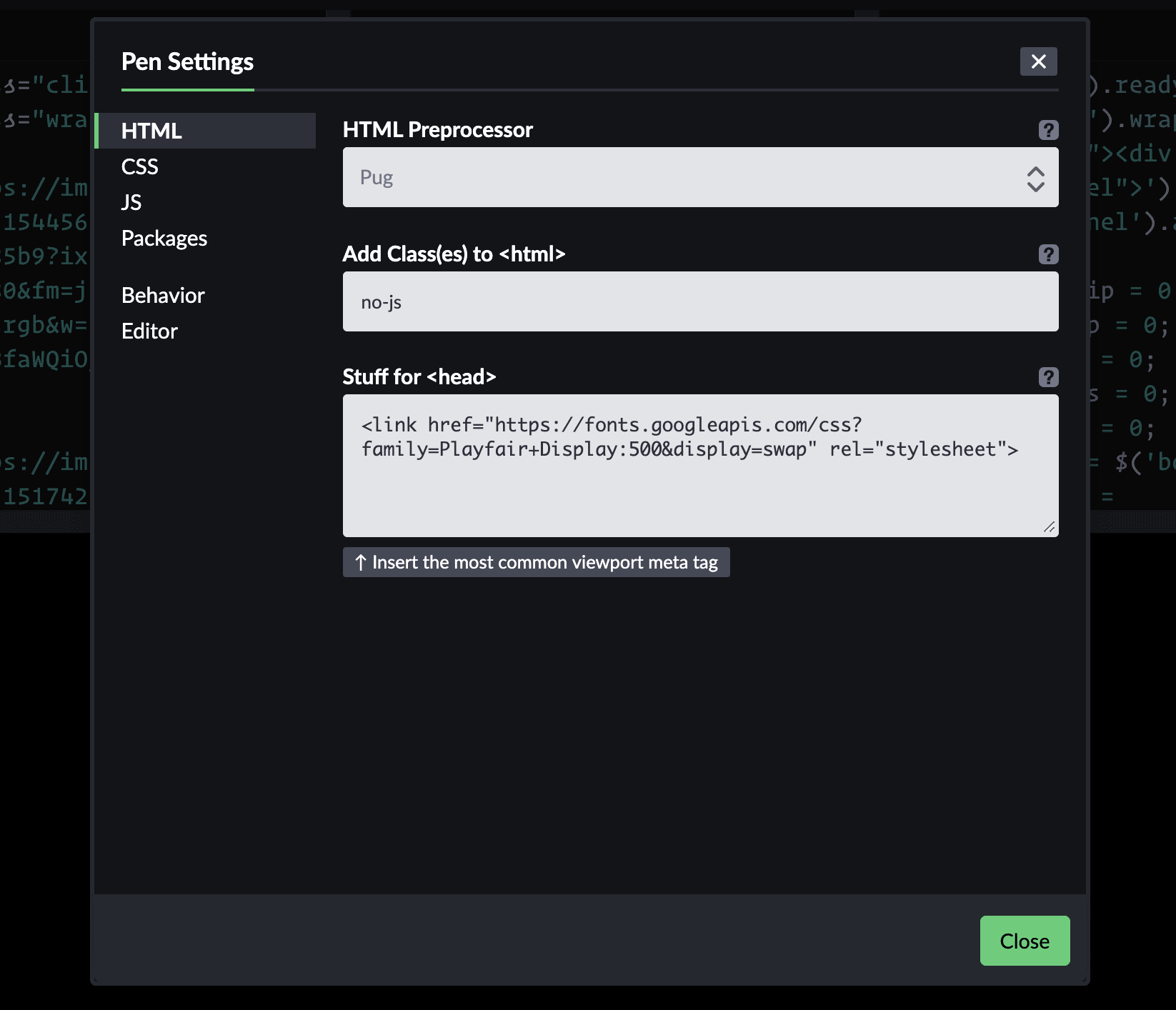
Task: Open the Pug HTML Preprocessor dropdown
Action: point(700,177)
